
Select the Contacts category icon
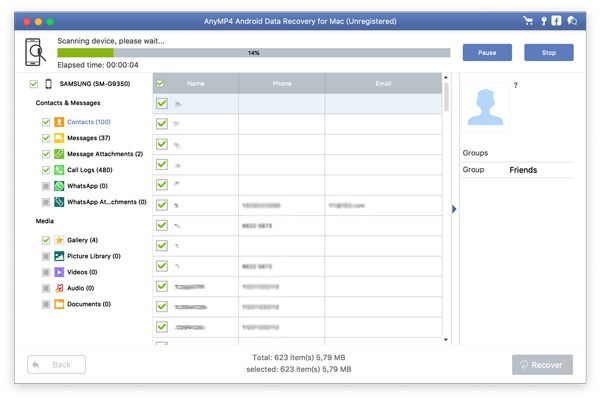pos(59,122)
